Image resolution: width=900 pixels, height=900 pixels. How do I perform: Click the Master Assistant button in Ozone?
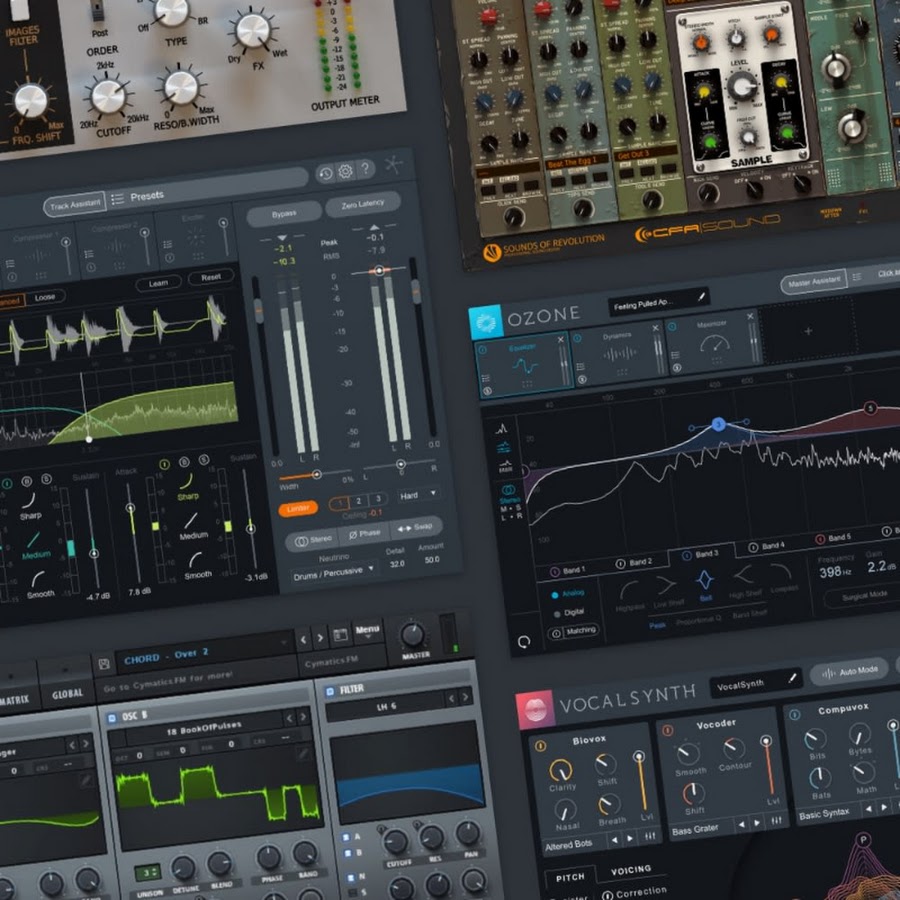click(x=814, y=281)
